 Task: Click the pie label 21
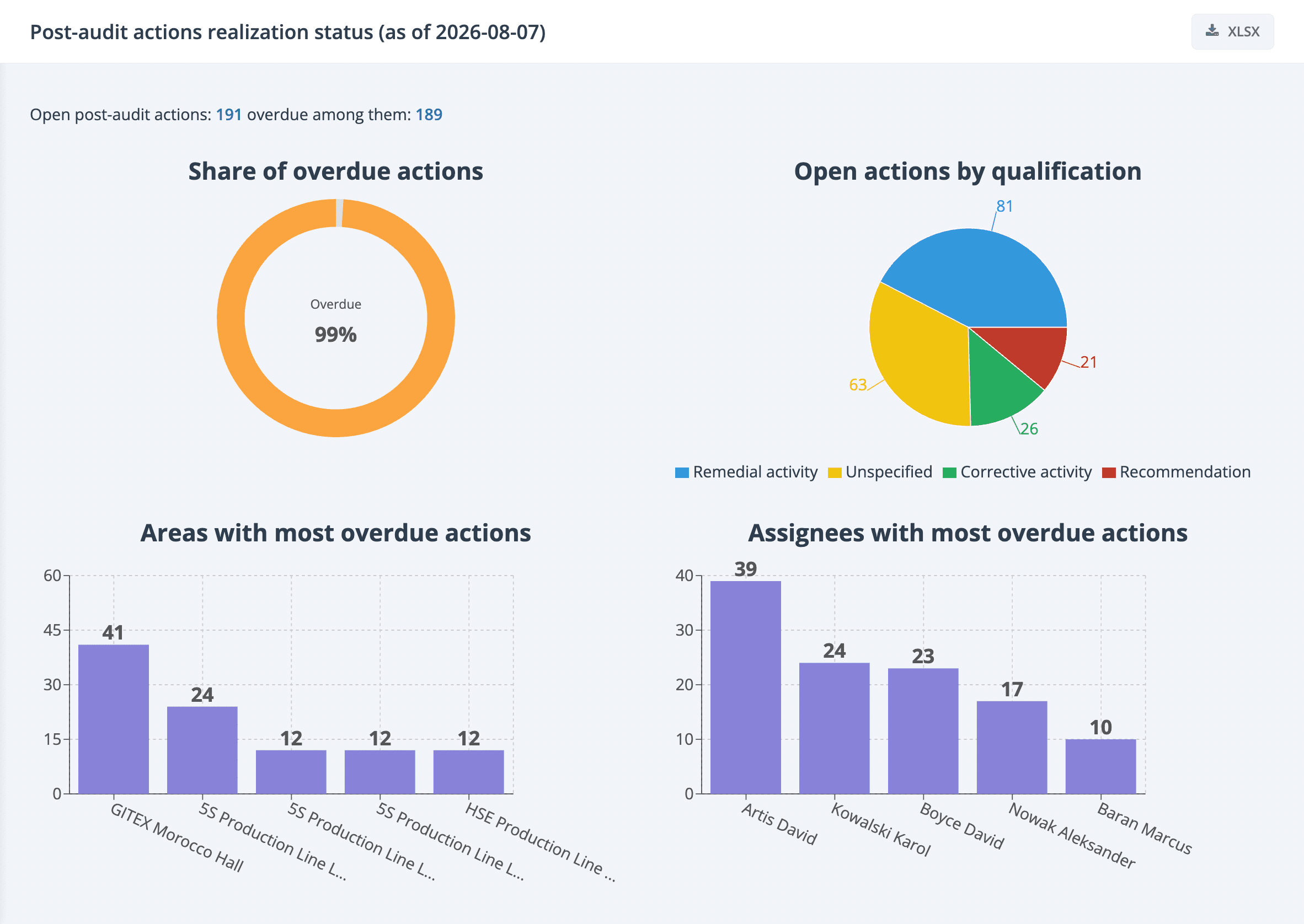1089,362
